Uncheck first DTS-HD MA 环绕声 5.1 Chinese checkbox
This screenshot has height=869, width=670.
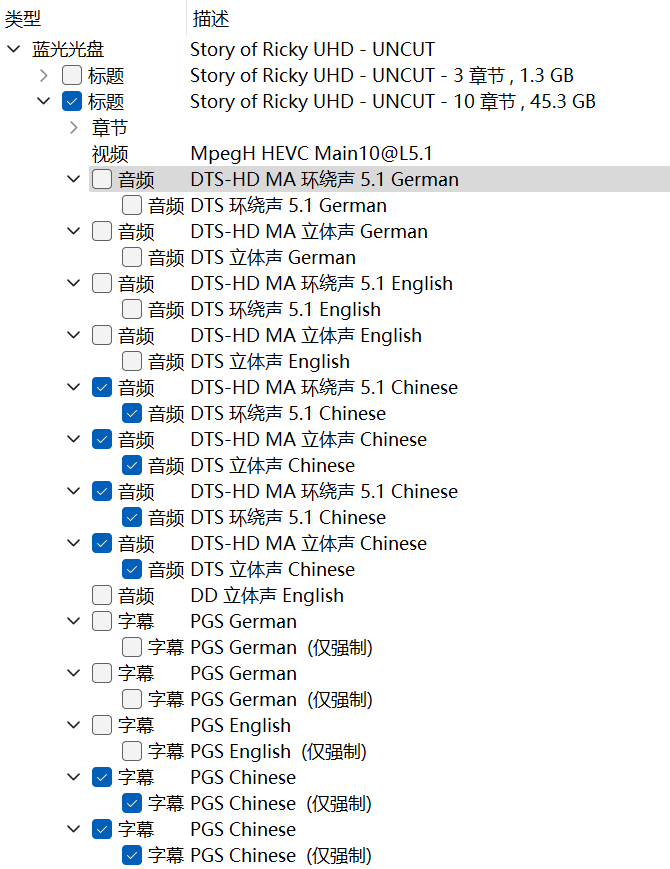(102, 387)
